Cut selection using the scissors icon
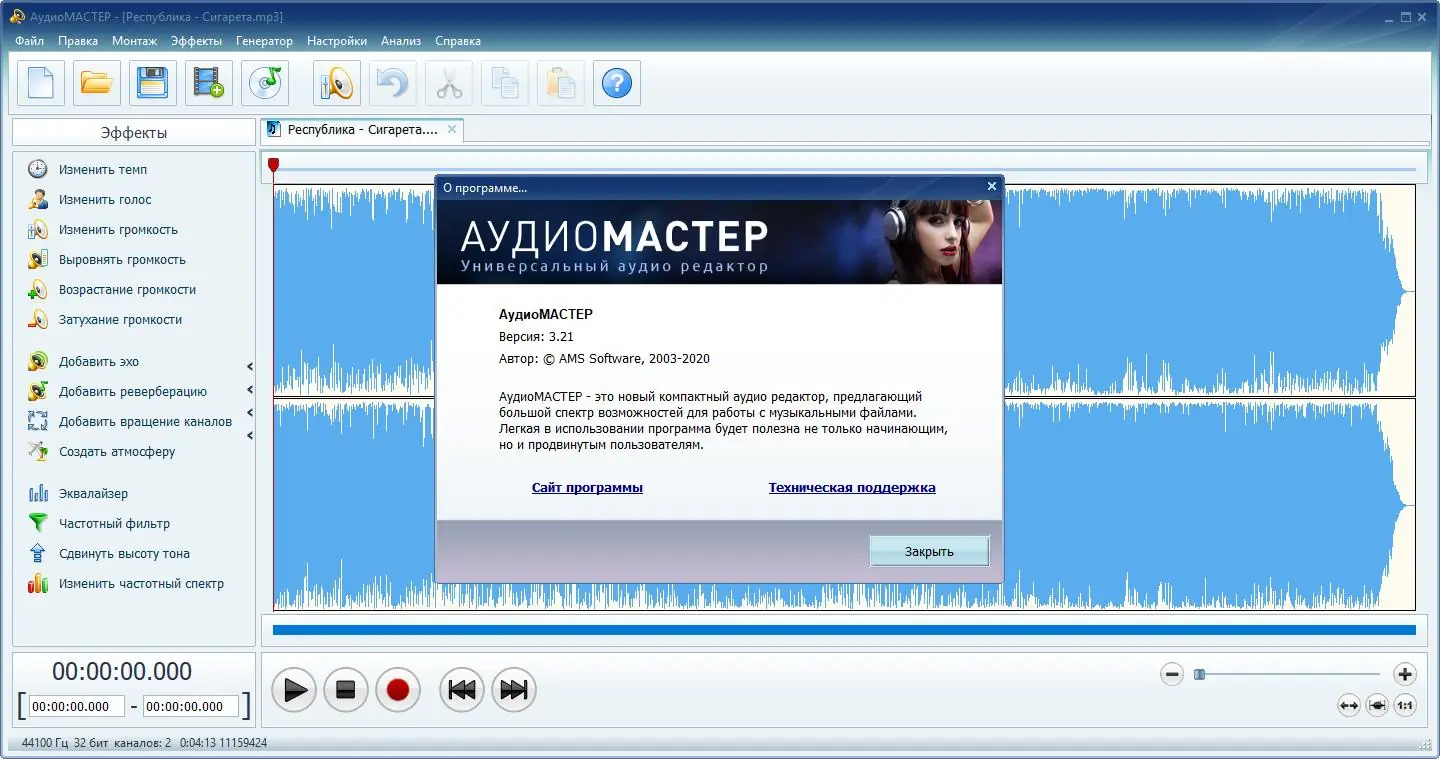 (448, 83)
